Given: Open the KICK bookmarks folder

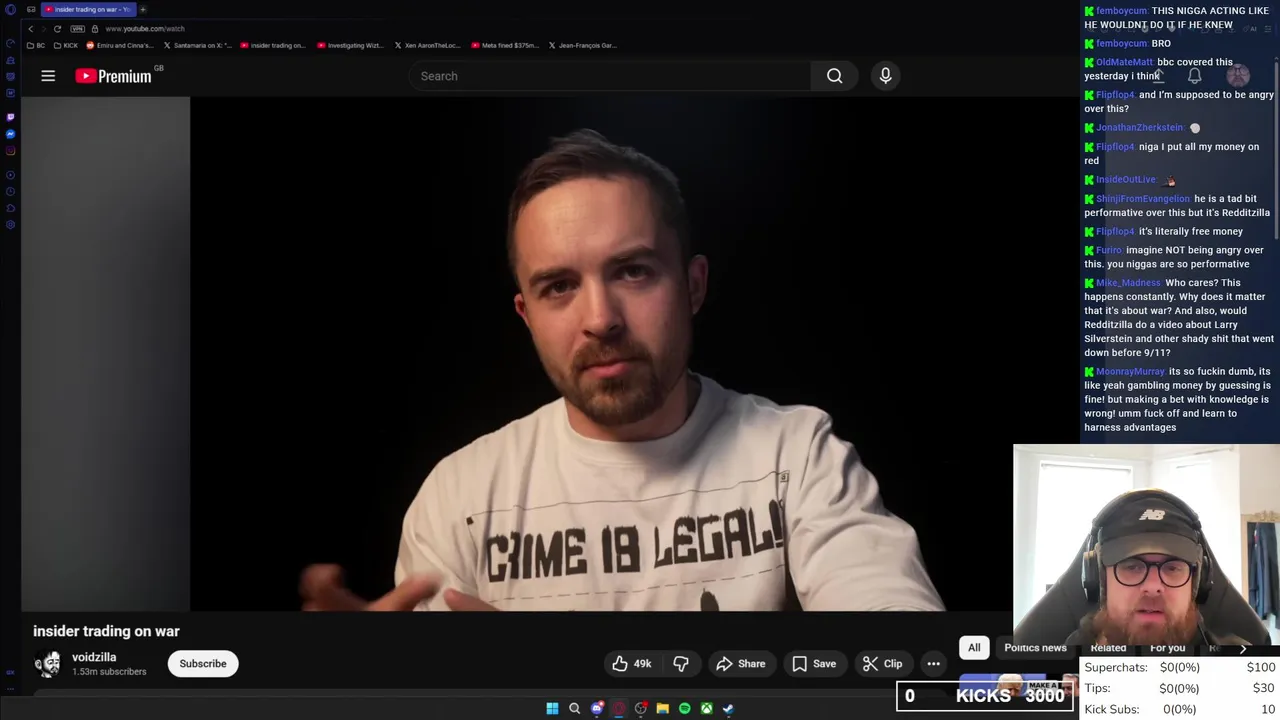Looking at the screenshot, I should 65,45.
